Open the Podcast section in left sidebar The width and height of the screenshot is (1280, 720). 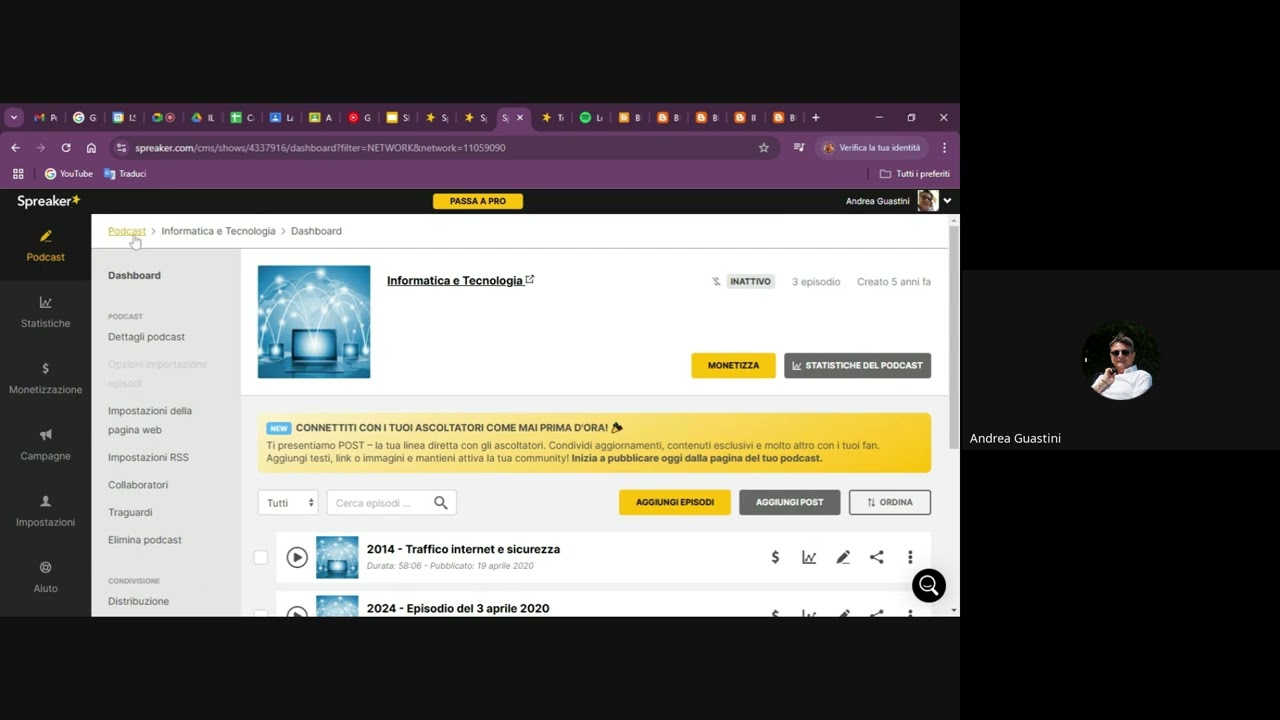coord(45,246)
